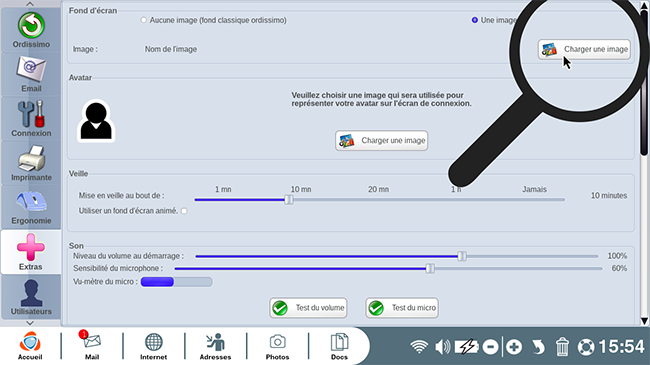Click the microphone sensitivity slider handle

[x=430, y=268]
